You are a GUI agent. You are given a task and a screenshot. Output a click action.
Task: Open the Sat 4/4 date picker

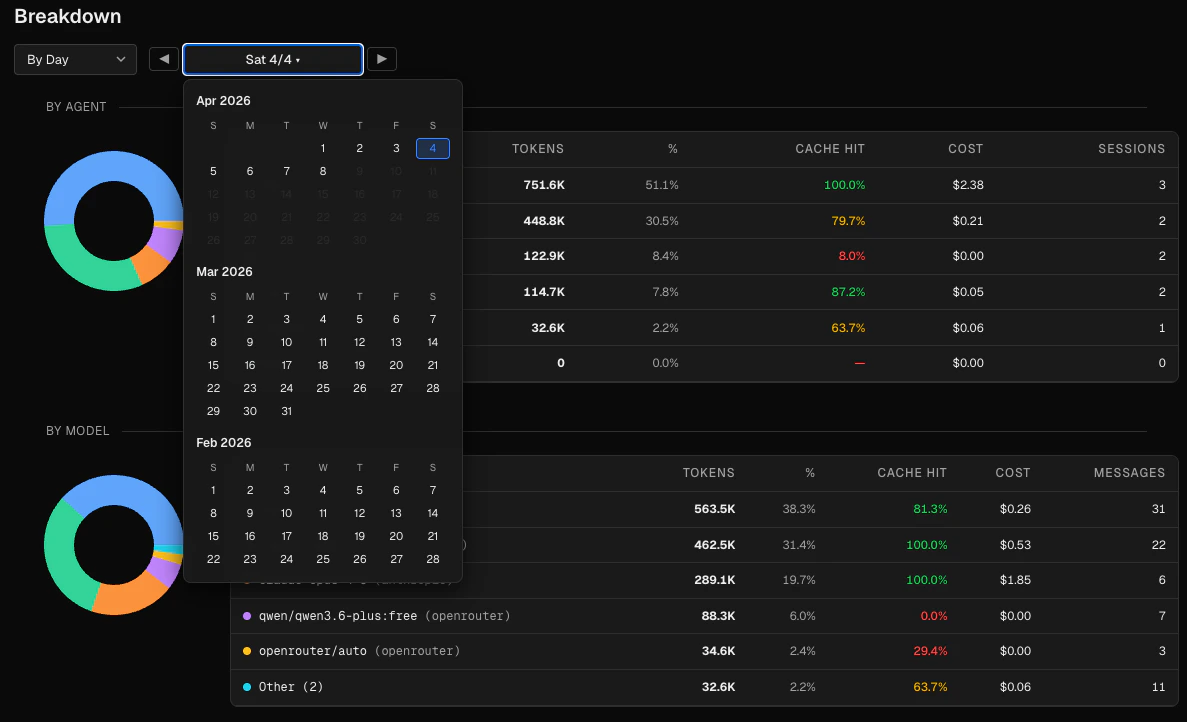272,59
